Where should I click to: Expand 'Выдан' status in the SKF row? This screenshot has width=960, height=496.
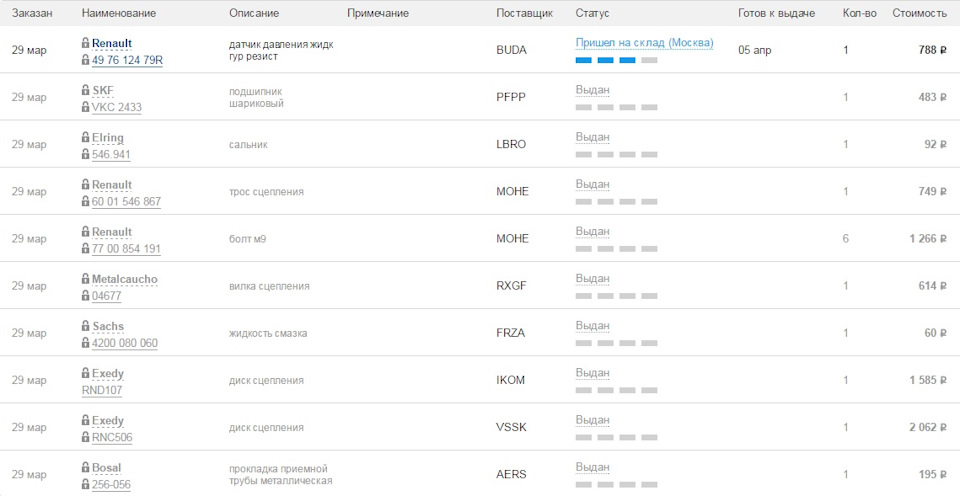click(x=592, y=90)
